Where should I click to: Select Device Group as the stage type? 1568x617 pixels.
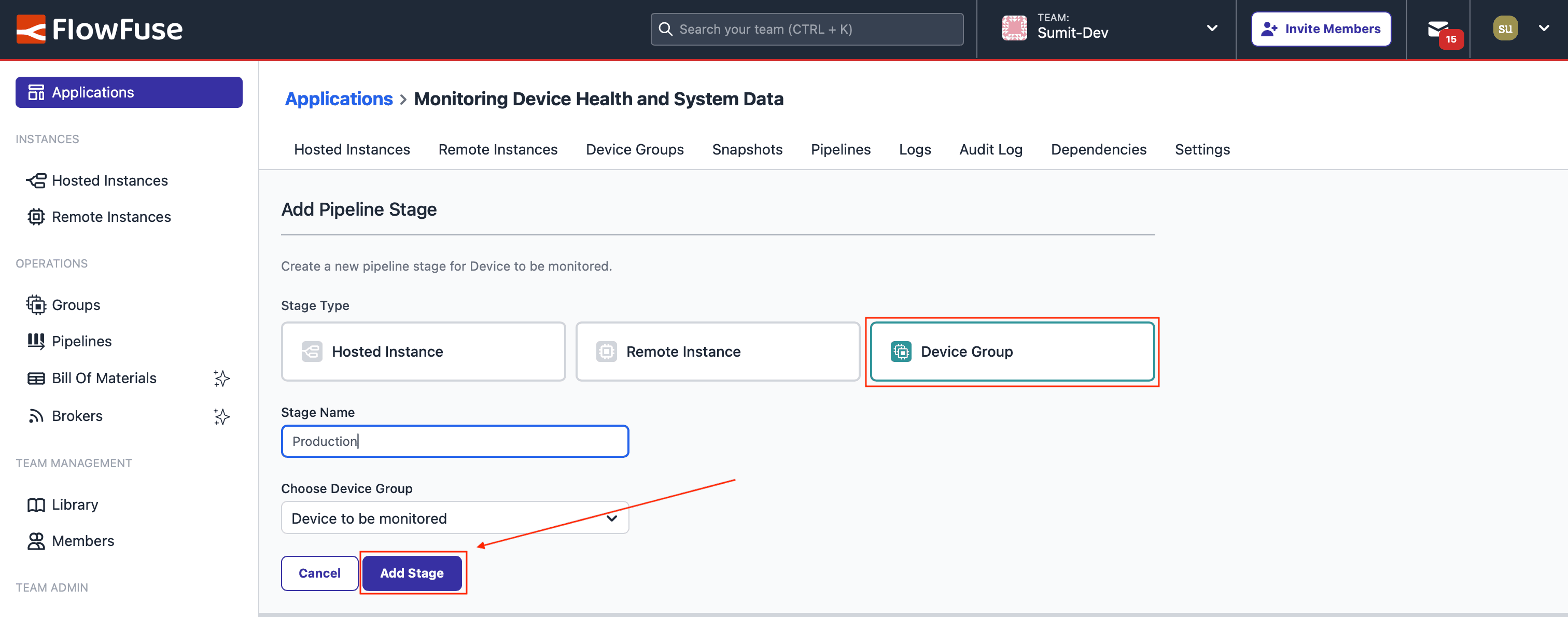(1012, 351)
